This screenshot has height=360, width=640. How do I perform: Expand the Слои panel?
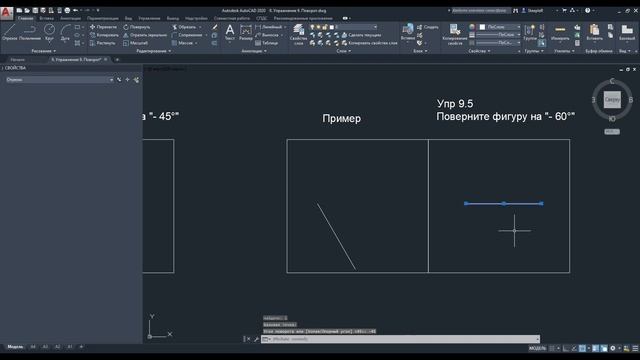click(x=344, y=51)
